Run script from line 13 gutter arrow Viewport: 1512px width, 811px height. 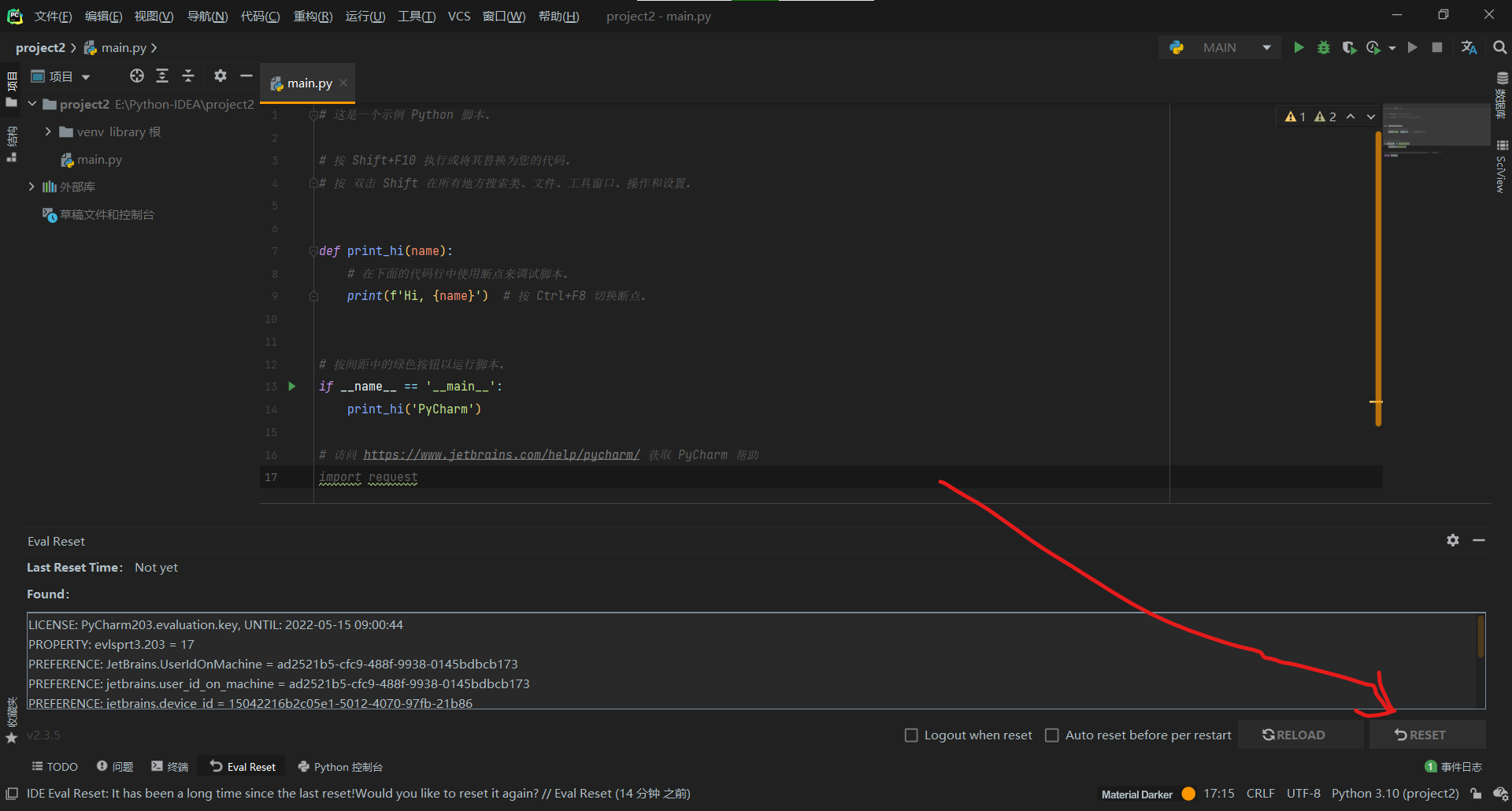[x=292, y=387]
